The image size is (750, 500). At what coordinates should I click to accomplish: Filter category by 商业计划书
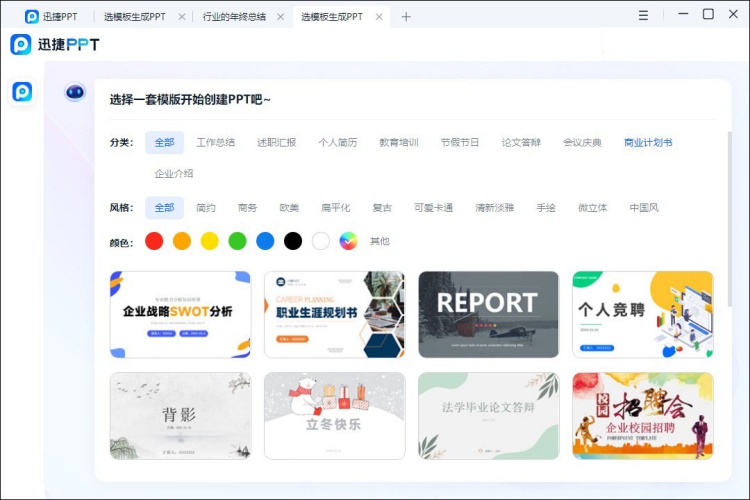pyautogui.click(x=648, y=143)
